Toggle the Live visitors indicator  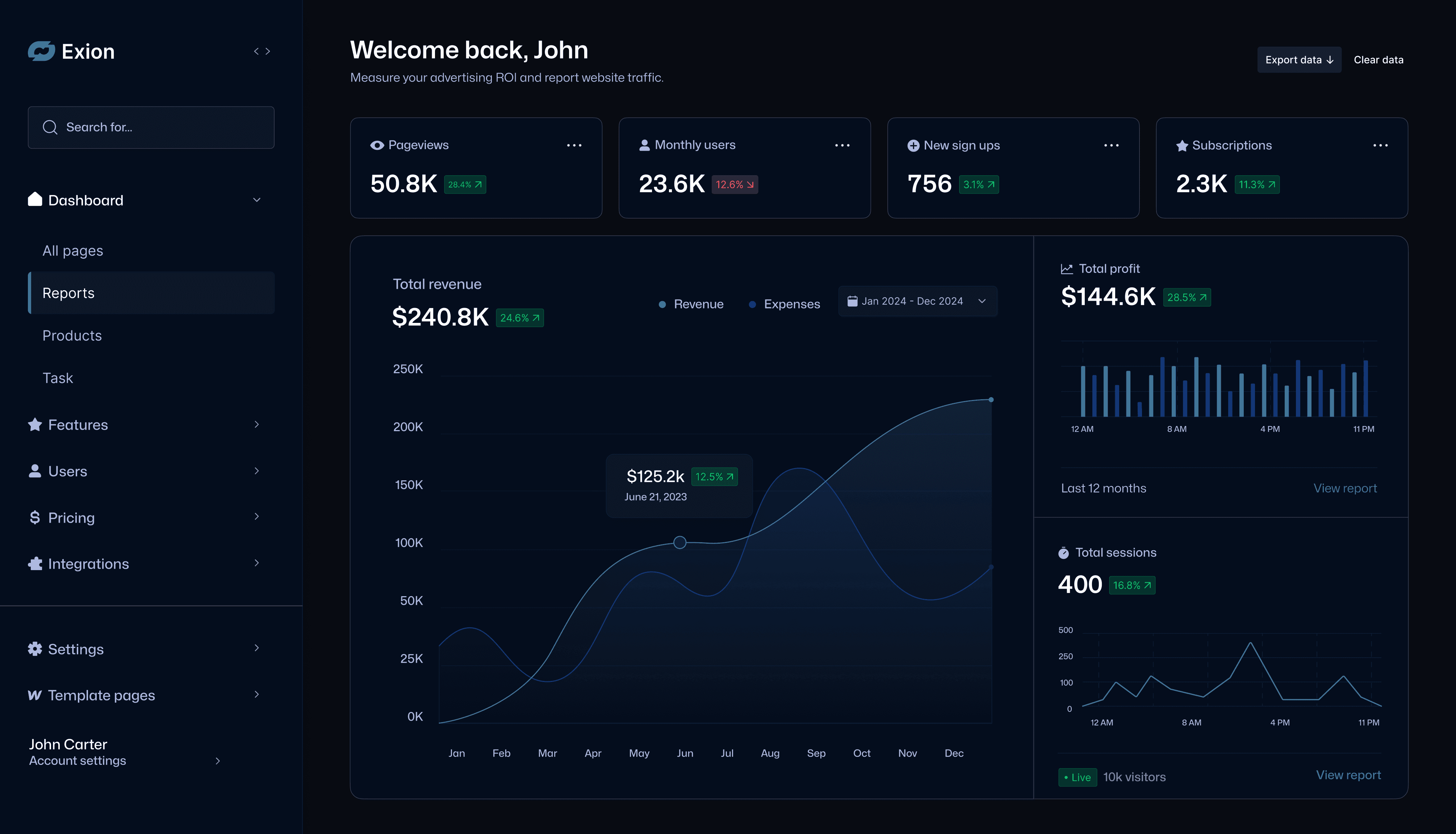(1077, 777)
